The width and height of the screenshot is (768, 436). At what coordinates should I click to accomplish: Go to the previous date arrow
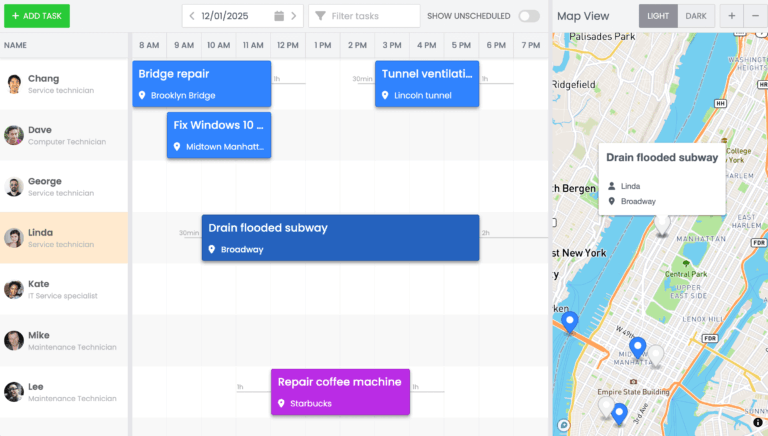(192, 16)
